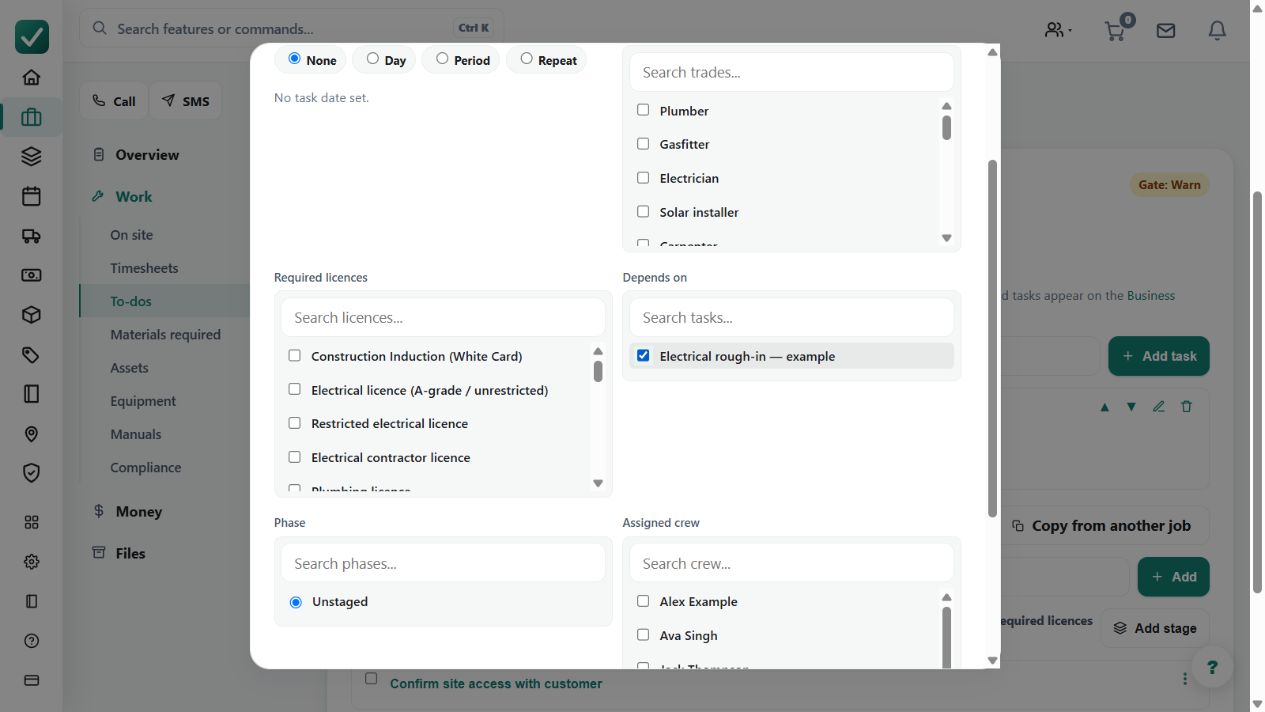Open the Compliance menu item
Viewport: 1265px width, 712px height.
[146, 467]
